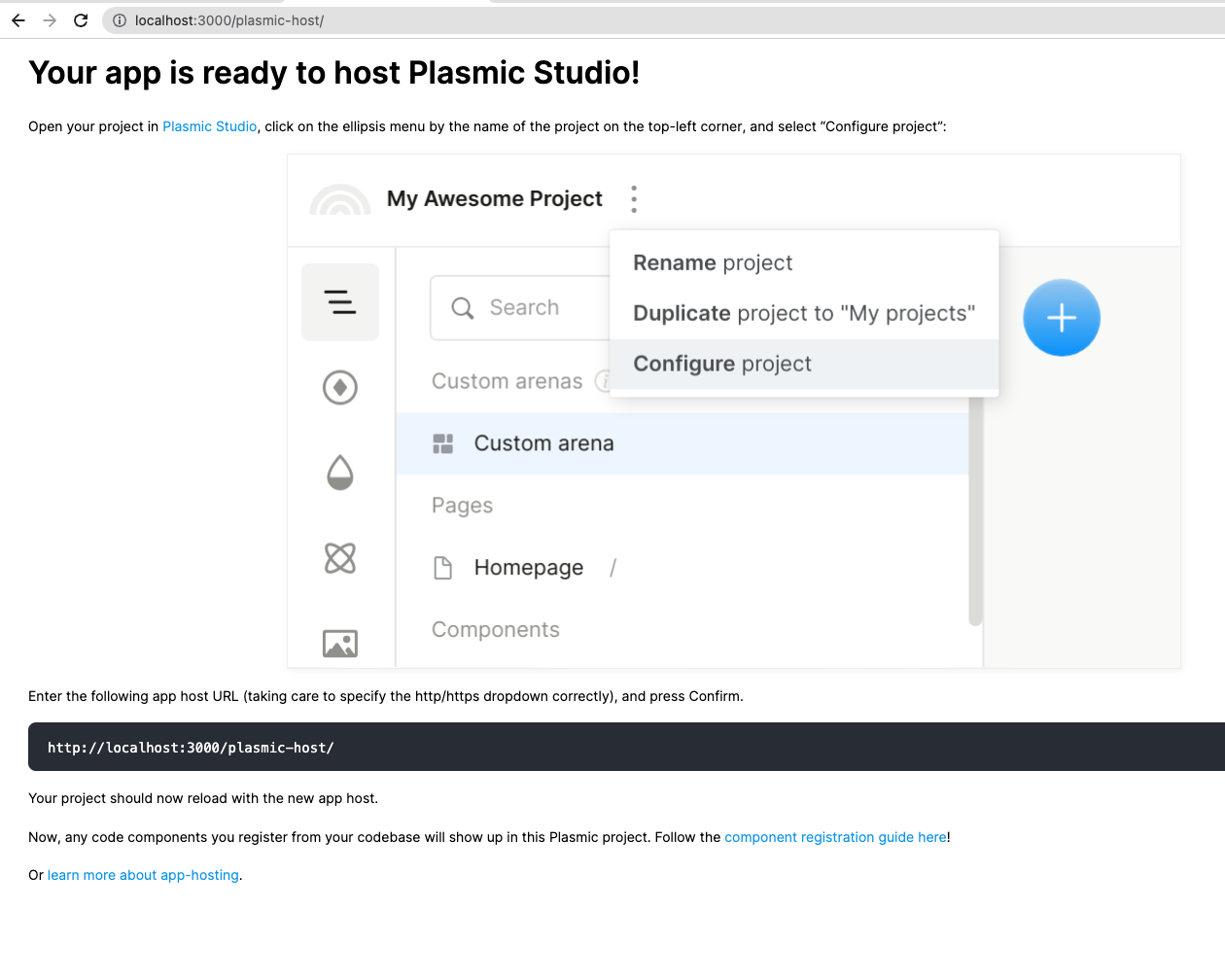Click the site information icon in address bar
This screenshot has width=1225, height=980.
[120, 20]
